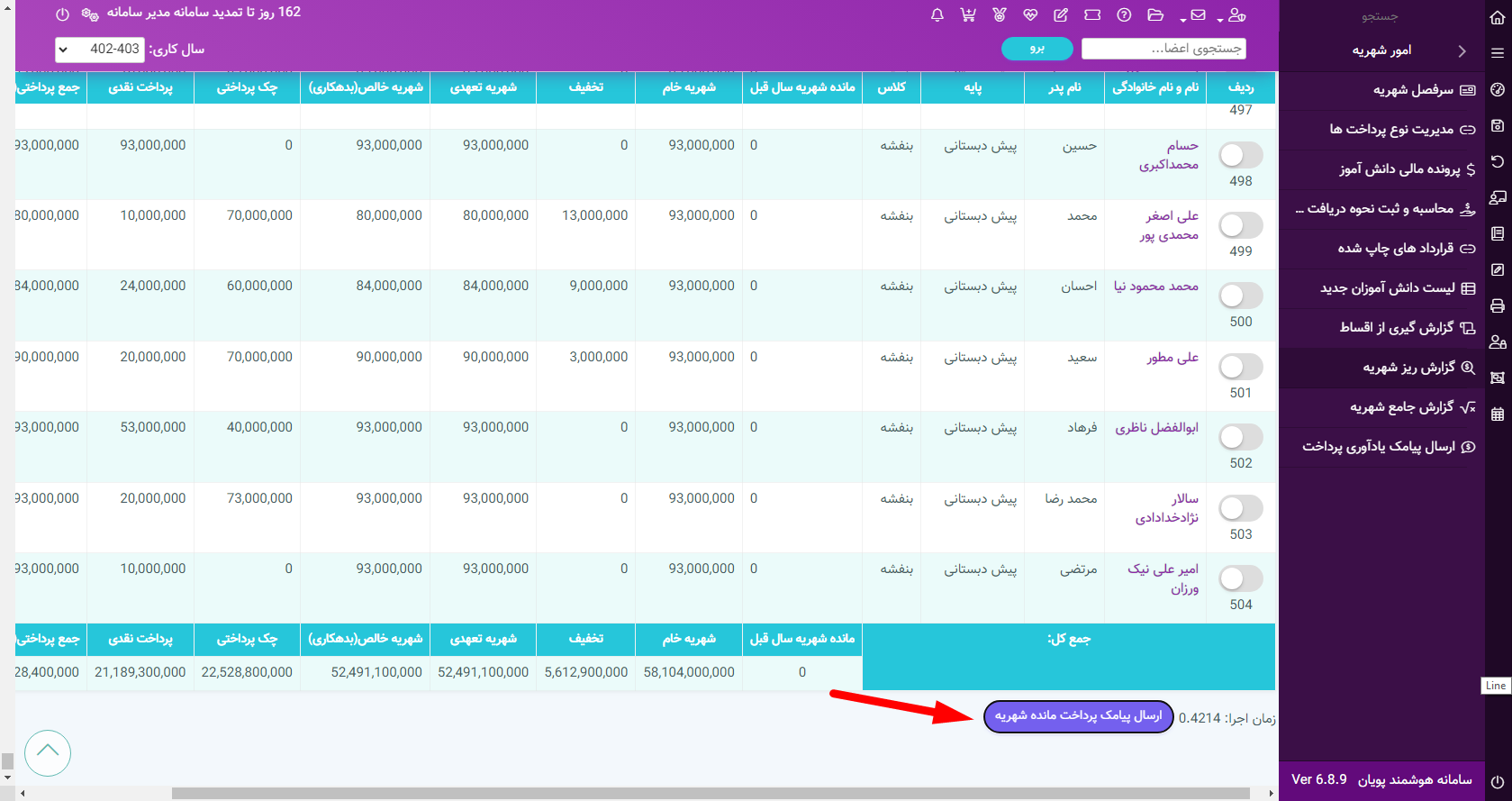Click the user shield account icon
Screen dimensions: 1512x801
click(x=1237, y=14)
